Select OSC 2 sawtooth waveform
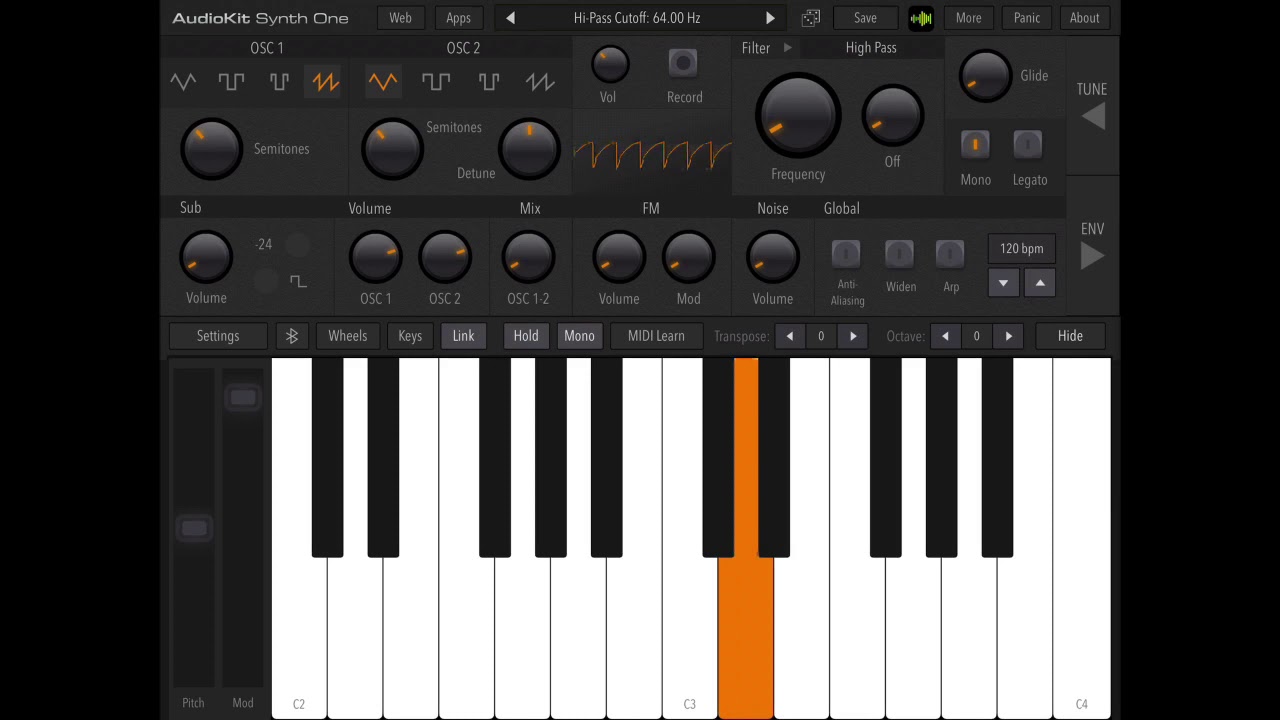This screenshot has width=1280, height=720. (x=540, y=82)
